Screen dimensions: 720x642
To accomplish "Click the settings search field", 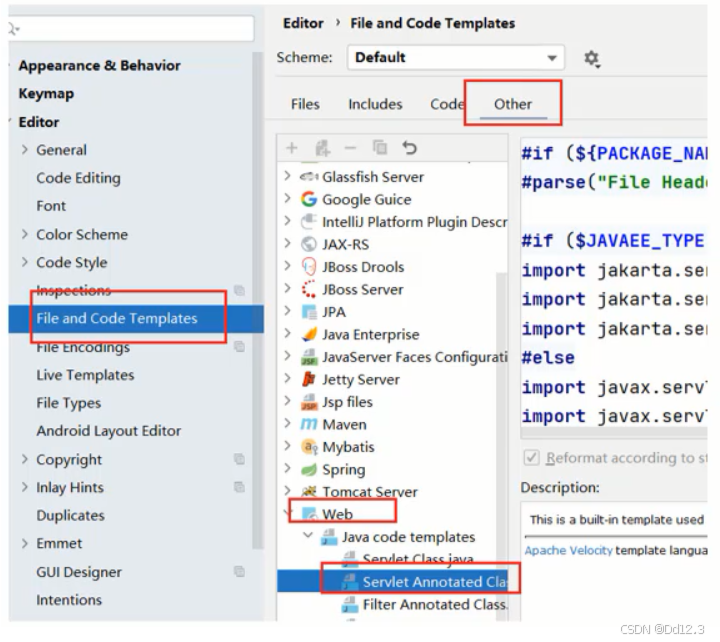I will pos(131,28).
